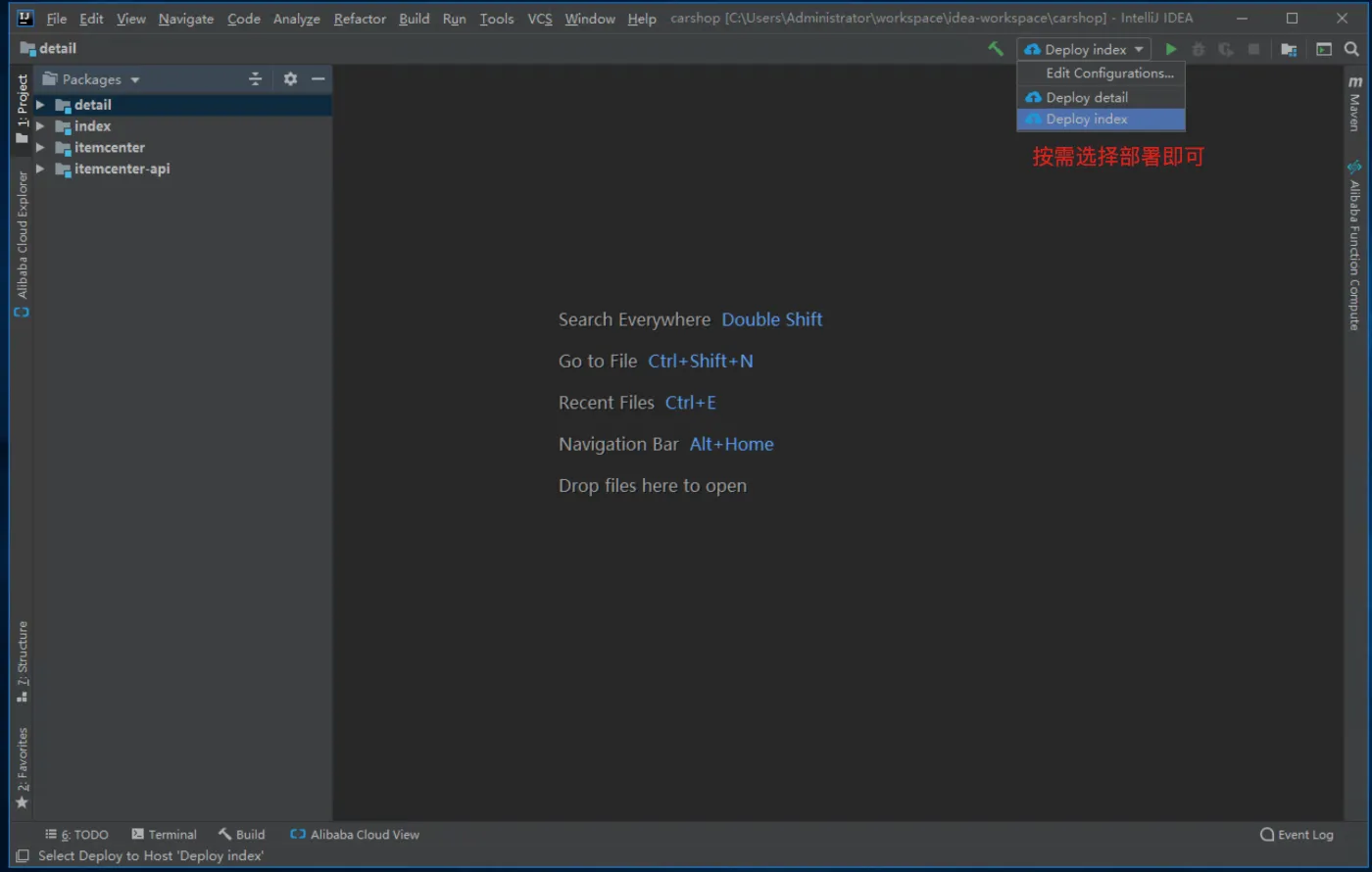
Task: Open Project Structure icon in toolbar
Action: [1289, 49]
